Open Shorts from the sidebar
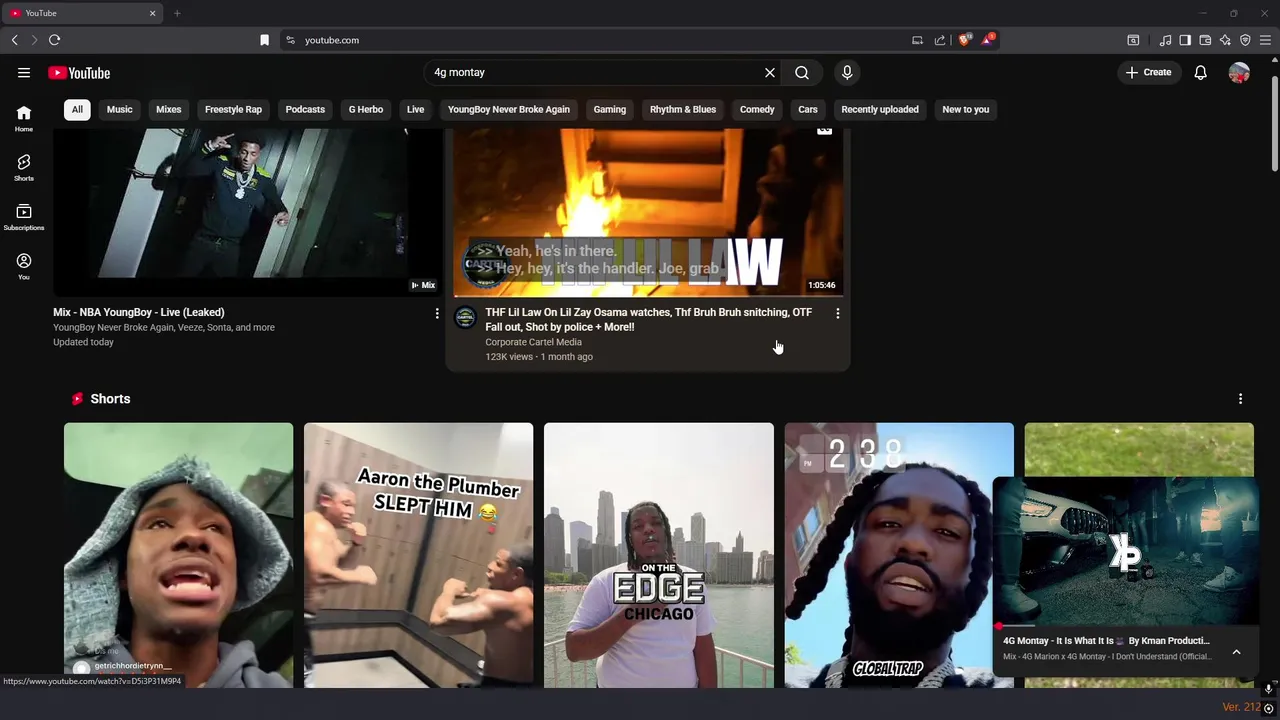Image resolution: width=1280 pixels, height=720 pixels. click(24, 167)
